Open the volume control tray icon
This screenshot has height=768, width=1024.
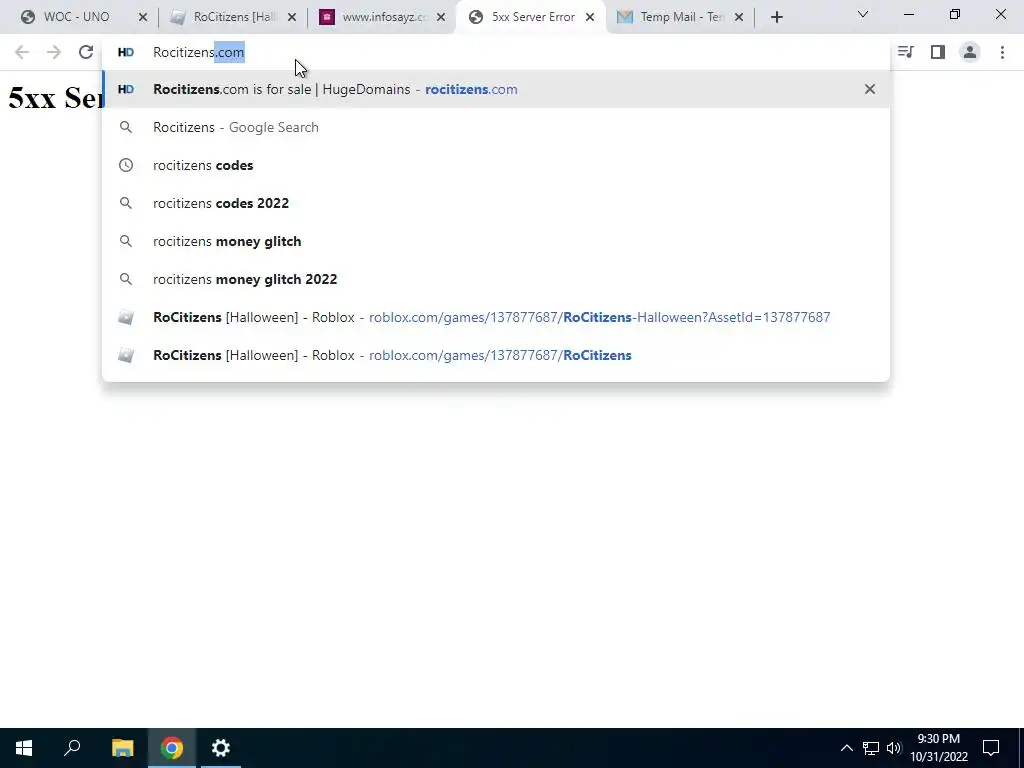coord(894,748)
